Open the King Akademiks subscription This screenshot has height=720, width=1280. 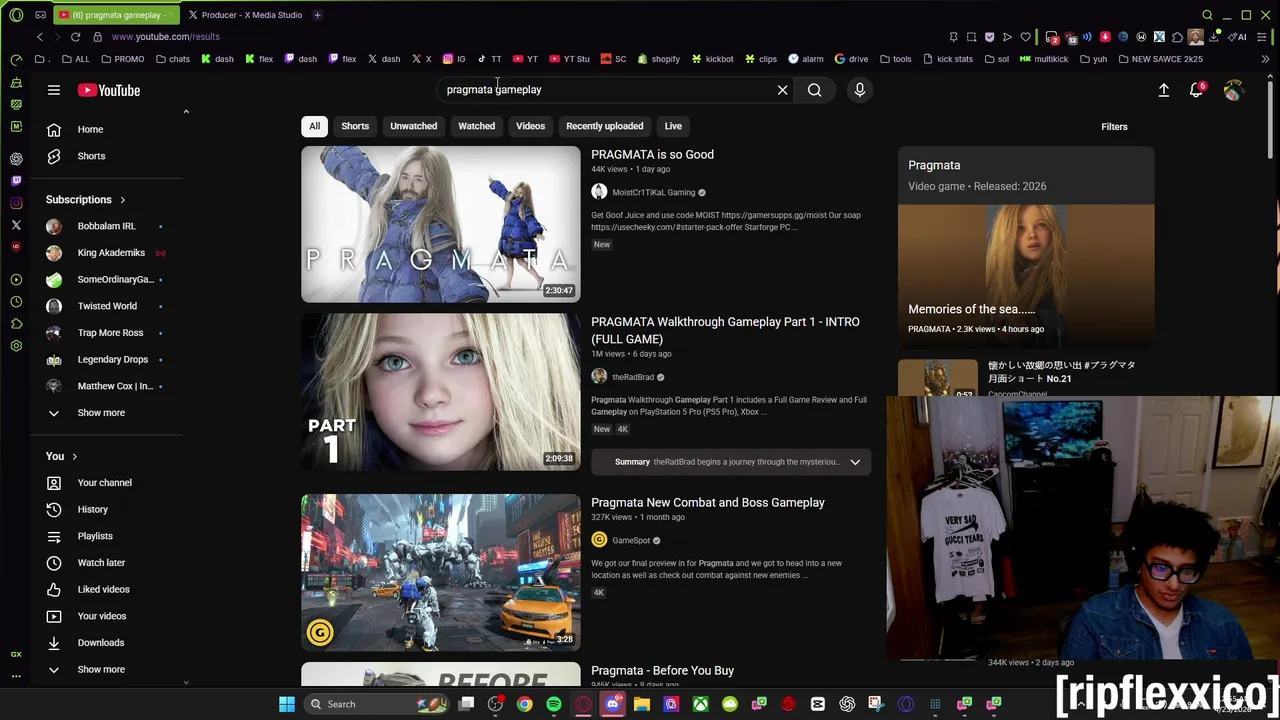[111, 253]
